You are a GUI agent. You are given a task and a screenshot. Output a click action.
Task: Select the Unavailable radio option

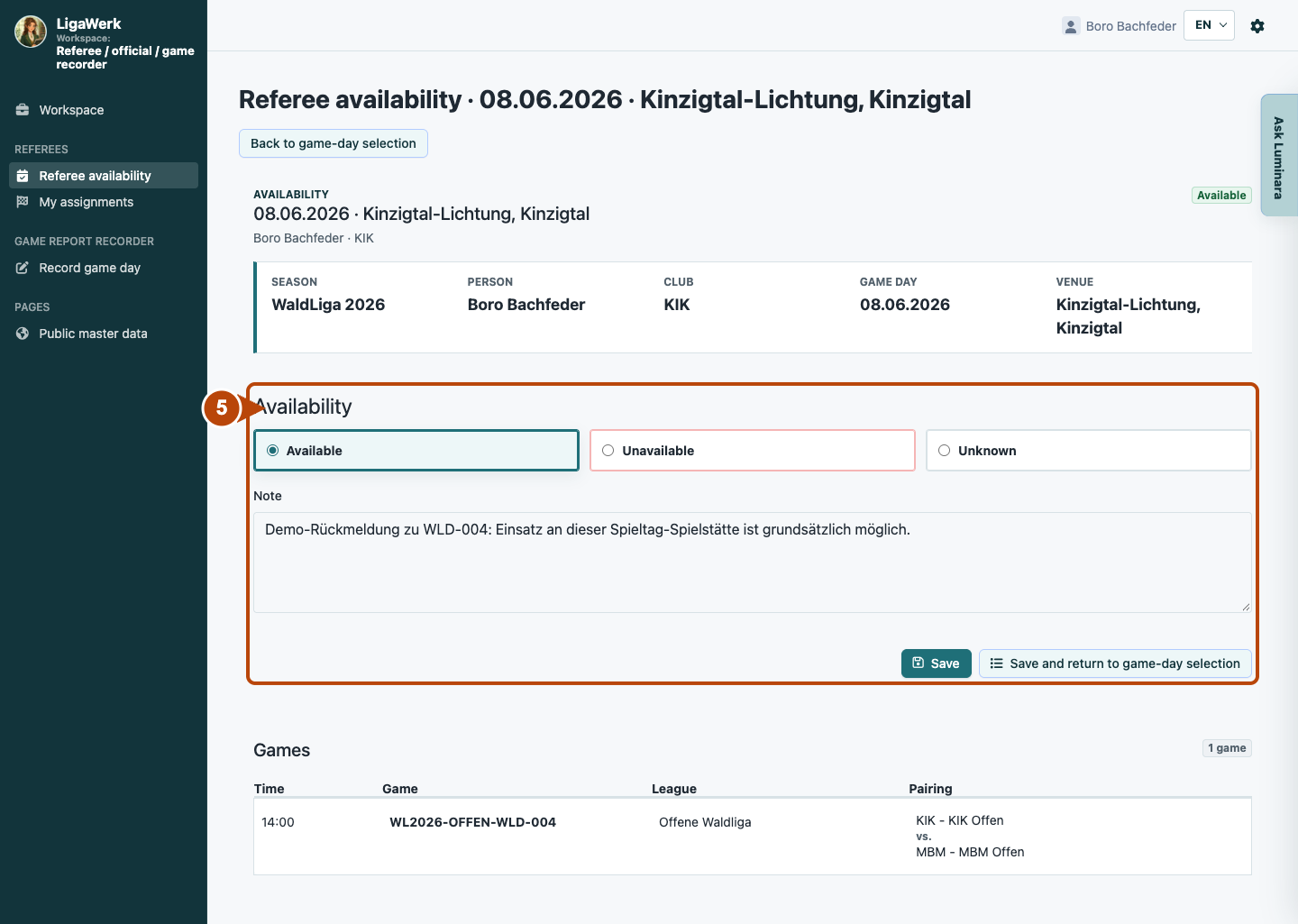point(753,451)
